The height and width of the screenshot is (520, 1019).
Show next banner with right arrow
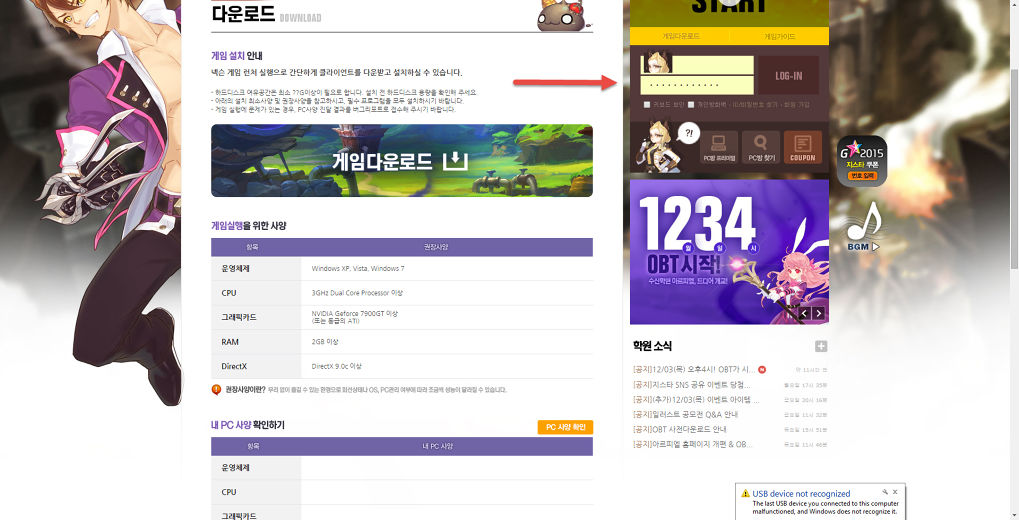[x=819, y=313]
